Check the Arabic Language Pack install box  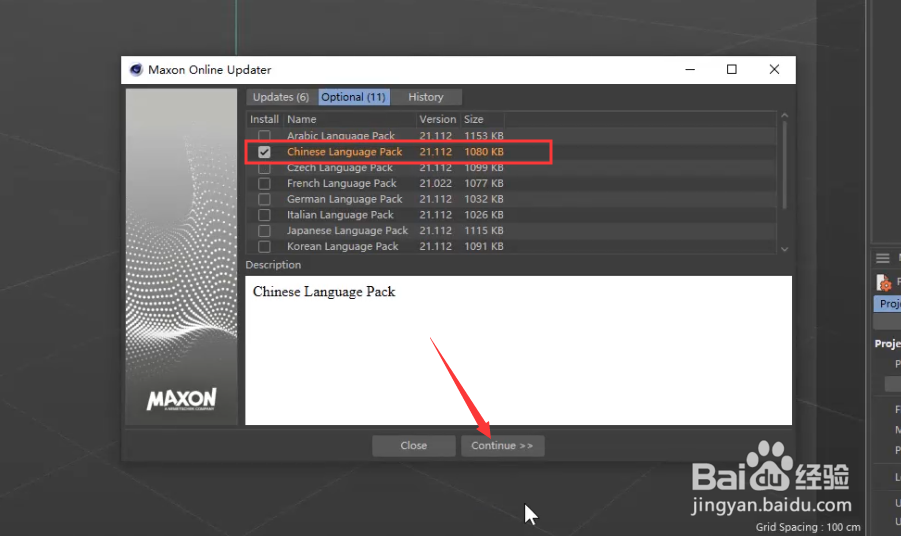pyautogui.click(x=264, y=136)
